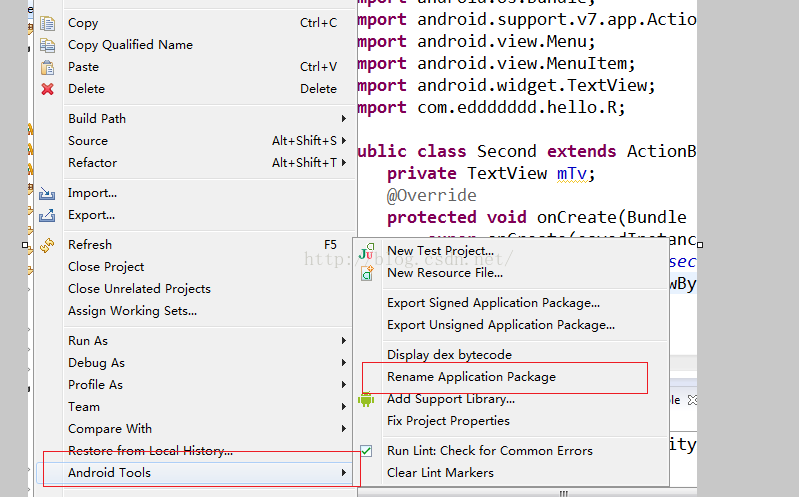The image size is (799, 497).
Task: Click the Import icon
Action: (x=47, y=193)
